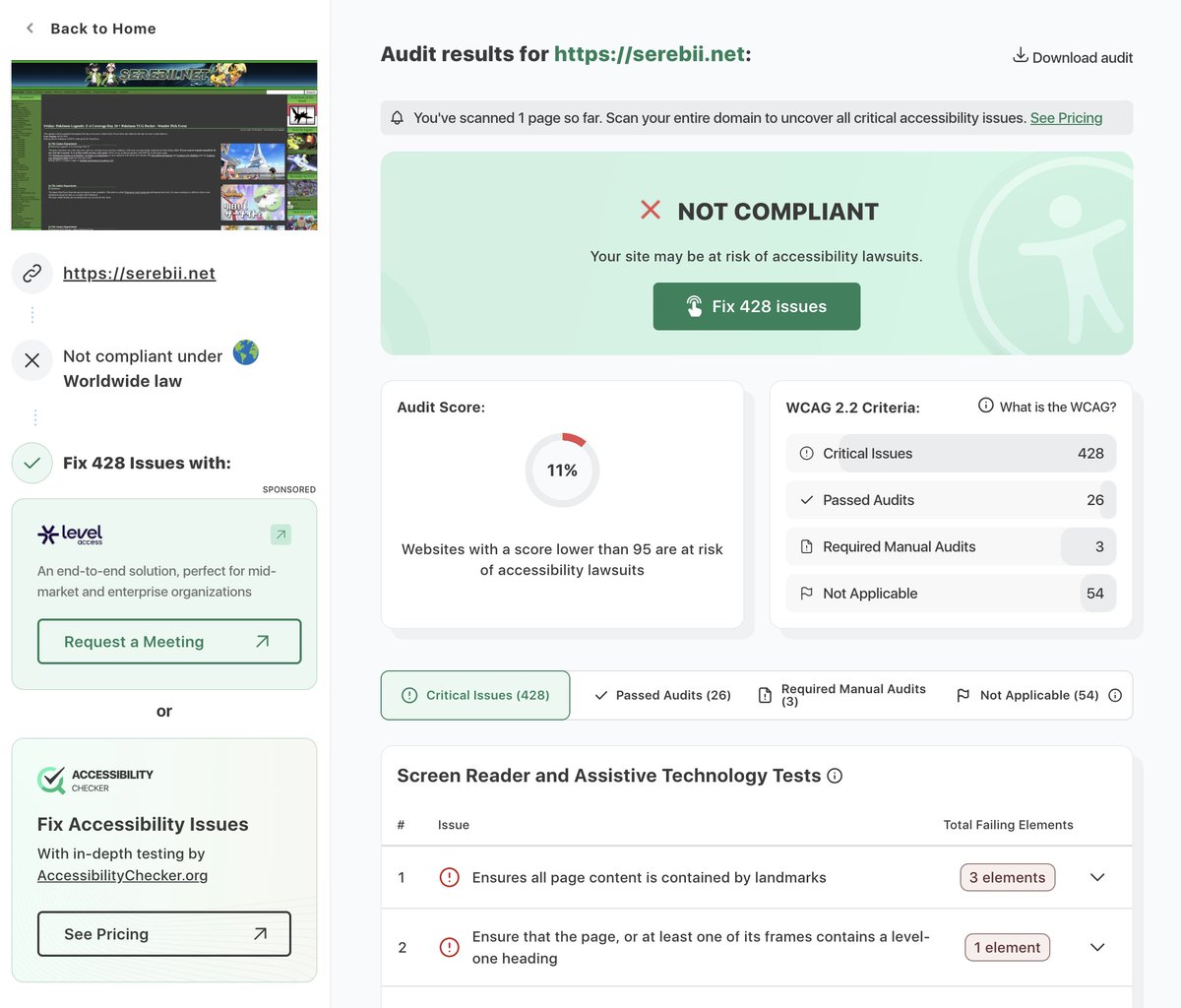1181x1008 pixels.
Task: Click the Passed Audits 26 criteria row
Action: [951, 500]
